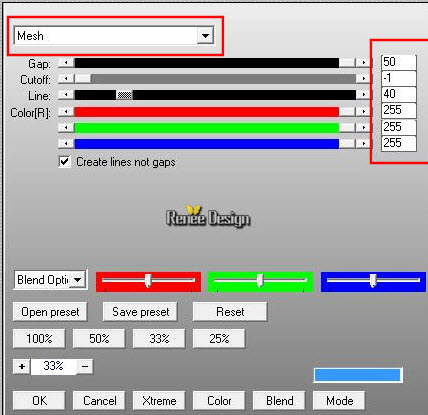Click the Reset button
Viewport: 428px width, 415px height.
[x=230, y=312]
